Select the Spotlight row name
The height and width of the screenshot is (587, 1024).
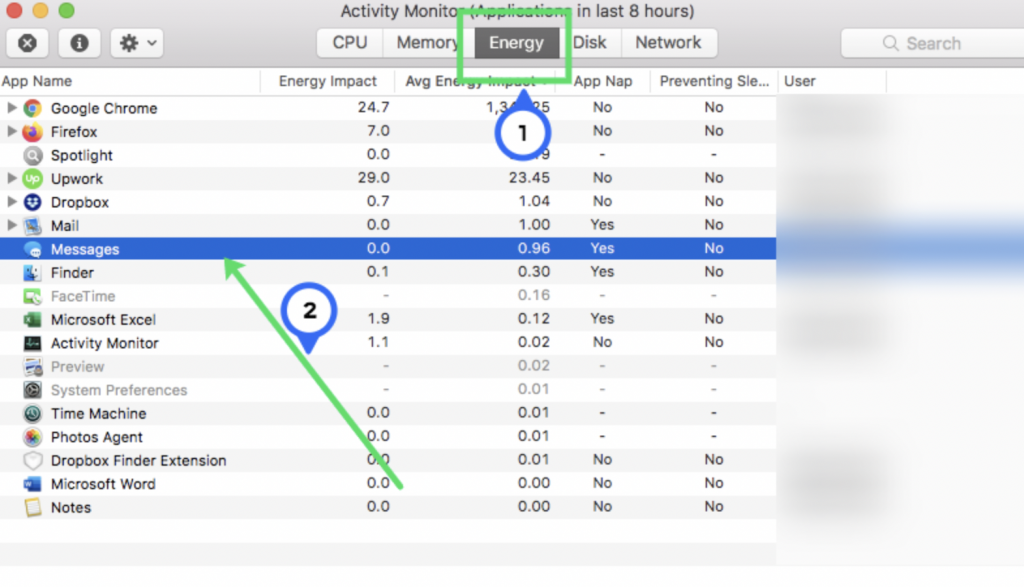82,155
